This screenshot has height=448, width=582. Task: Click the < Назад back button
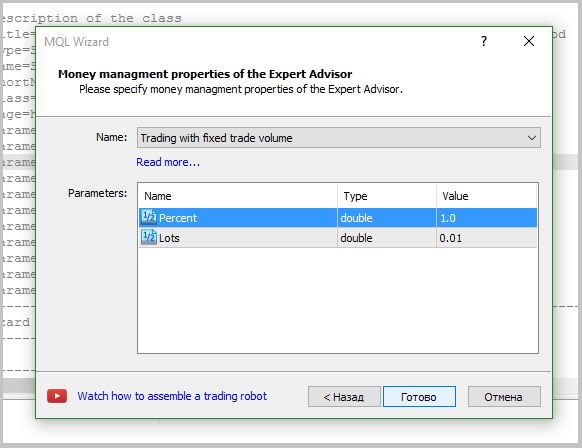(x=344, y=397)
